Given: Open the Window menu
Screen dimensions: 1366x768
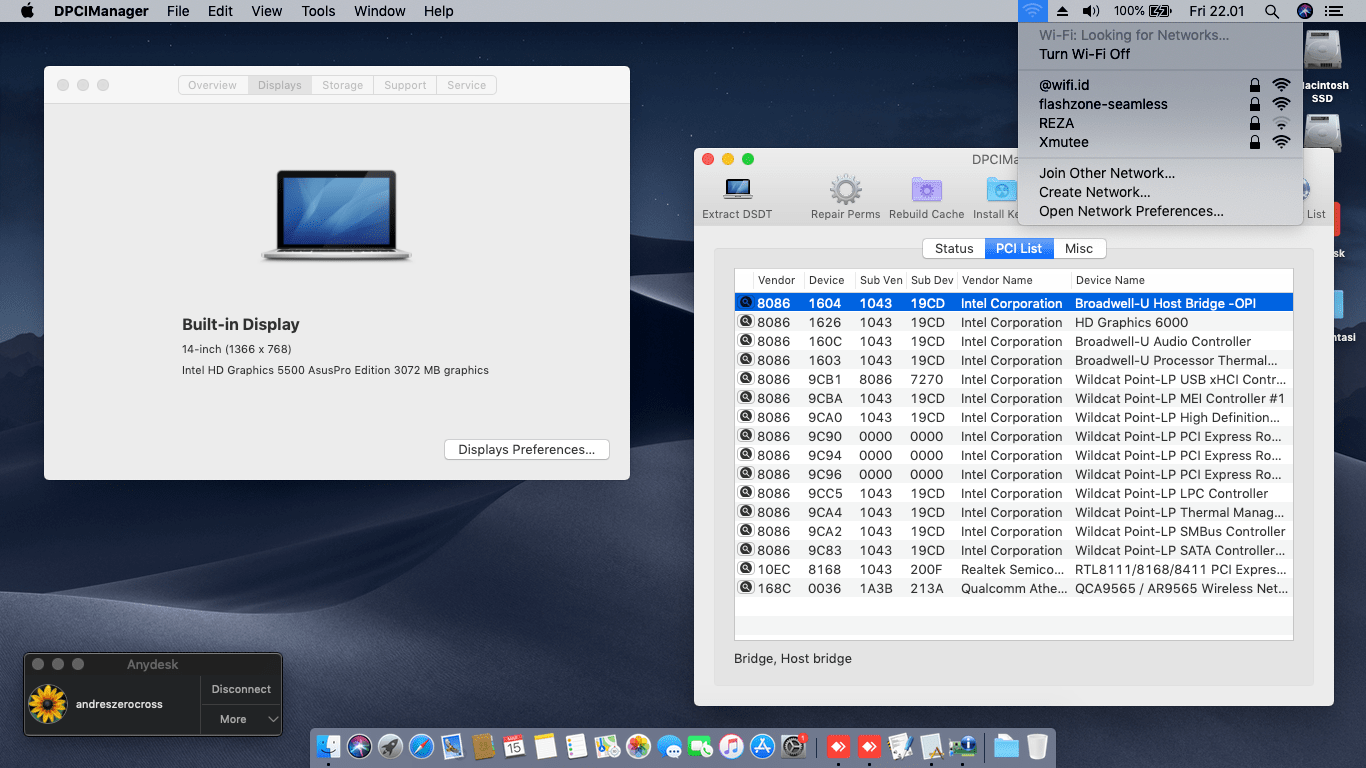Looking at the screenshot, I should 380,11.
